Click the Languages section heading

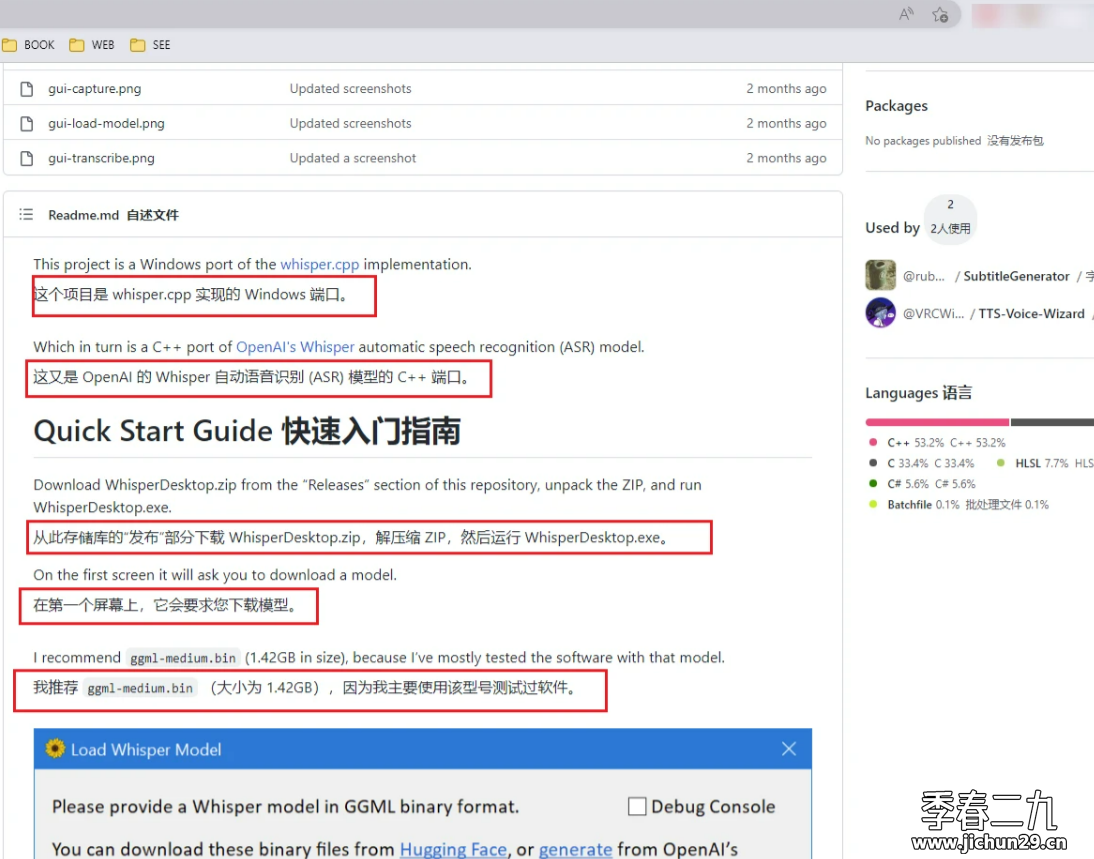click(918, 393)
